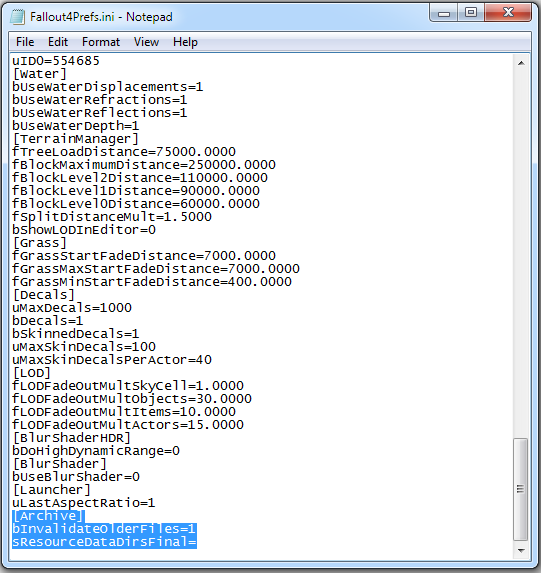Click the scrollbar down arrow
This screenshot has height=573, width=541.
coord(521,550)
